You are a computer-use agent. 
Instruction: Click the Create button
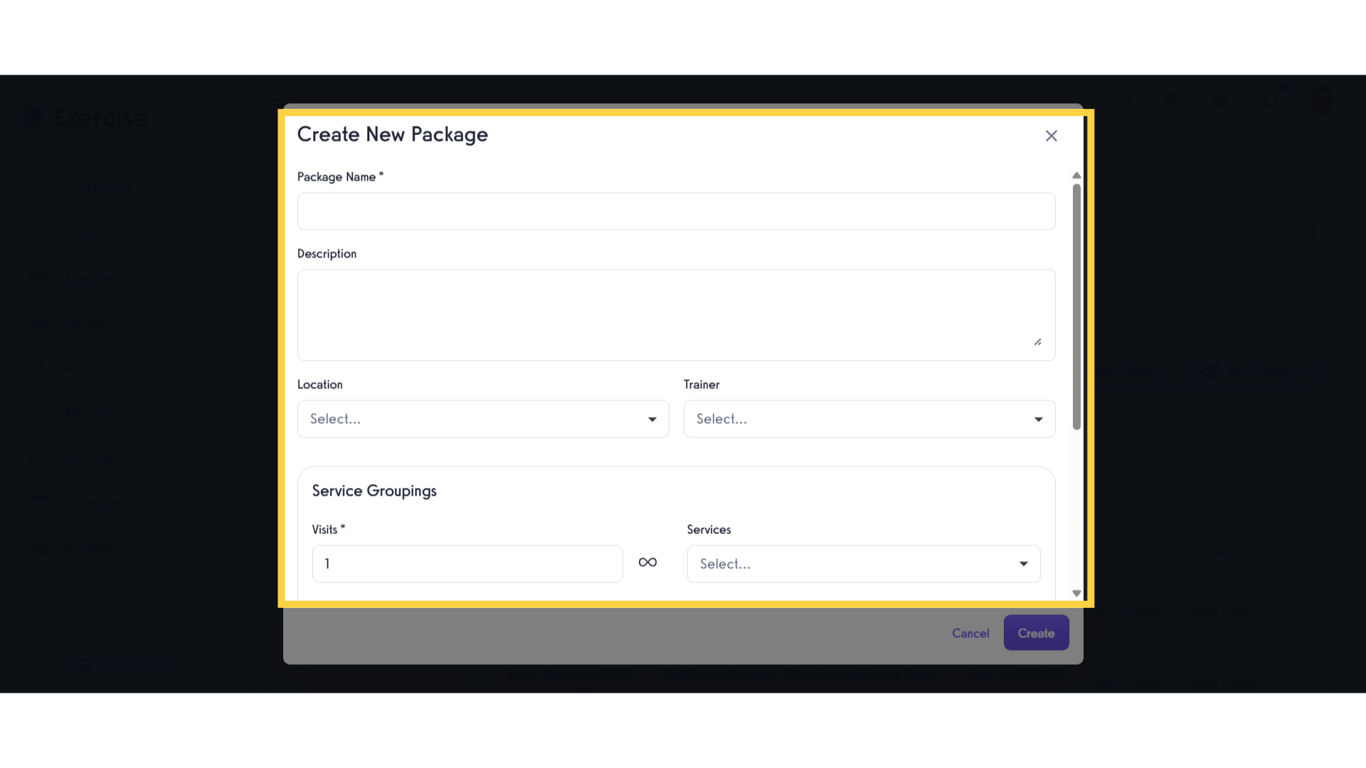[x=1036, y=633]
